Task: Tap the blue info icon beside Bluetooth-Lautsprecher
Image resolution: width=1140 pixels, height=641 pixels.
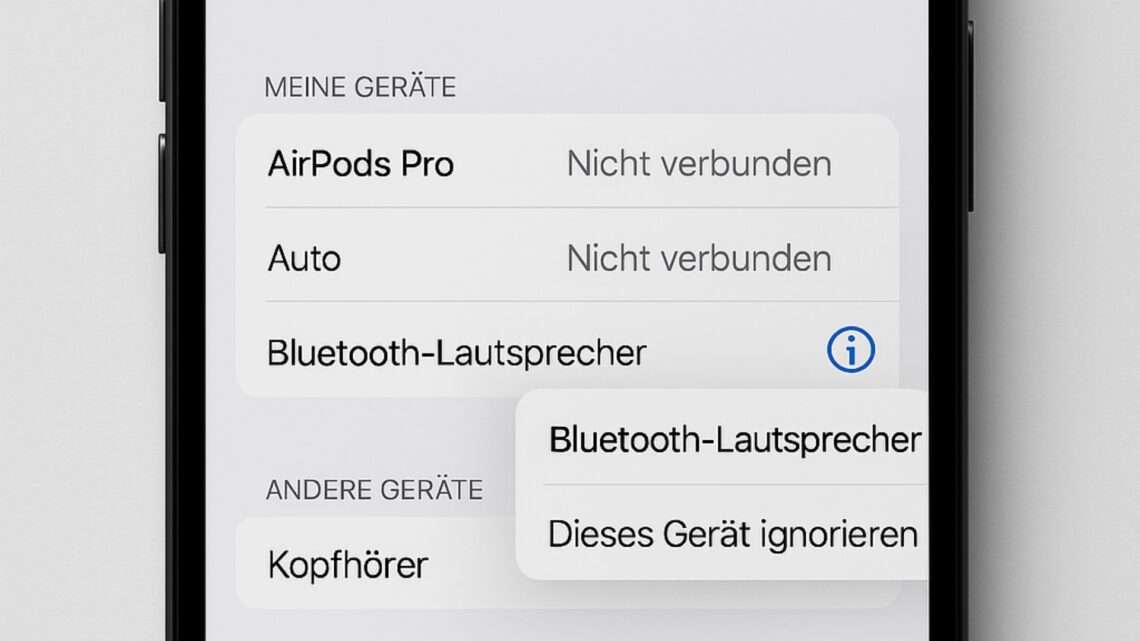Action: tap(850, 350)
